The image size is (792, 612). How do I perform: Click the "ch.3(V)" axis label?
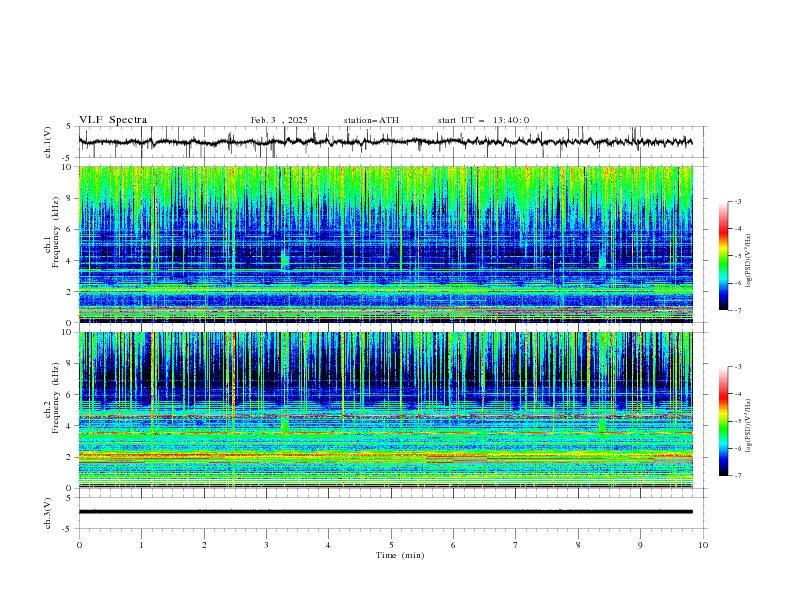click(x=48, y=513)
